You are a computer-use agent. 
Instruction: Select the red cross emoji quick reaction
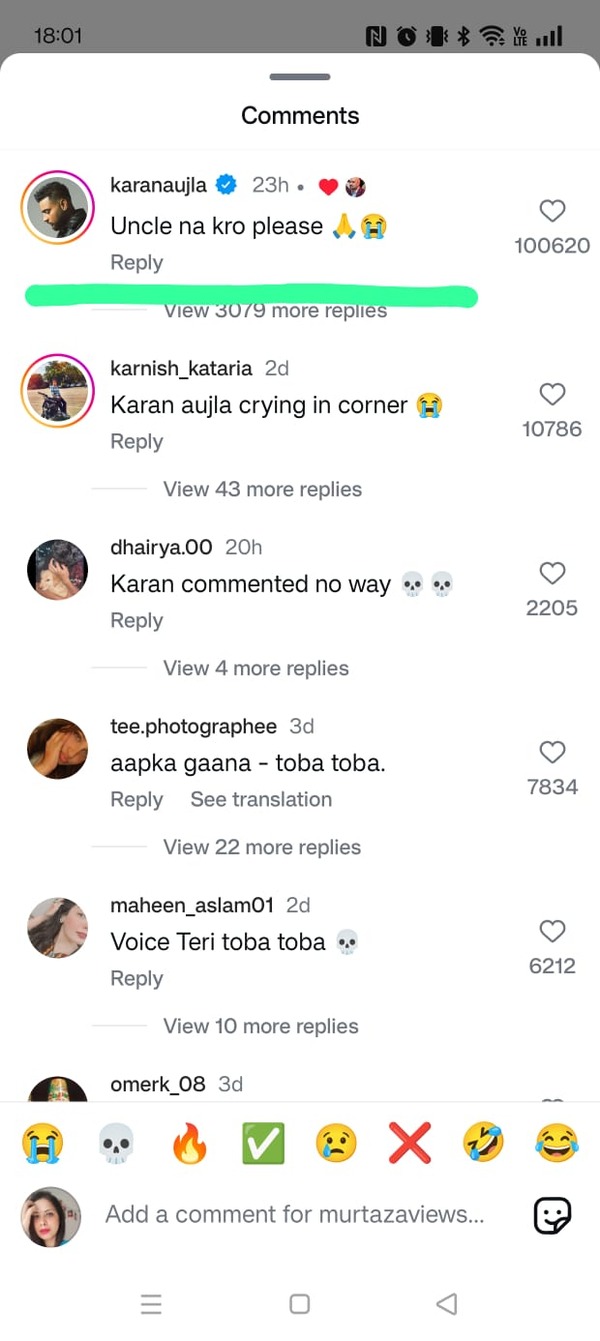(409, 1143)
